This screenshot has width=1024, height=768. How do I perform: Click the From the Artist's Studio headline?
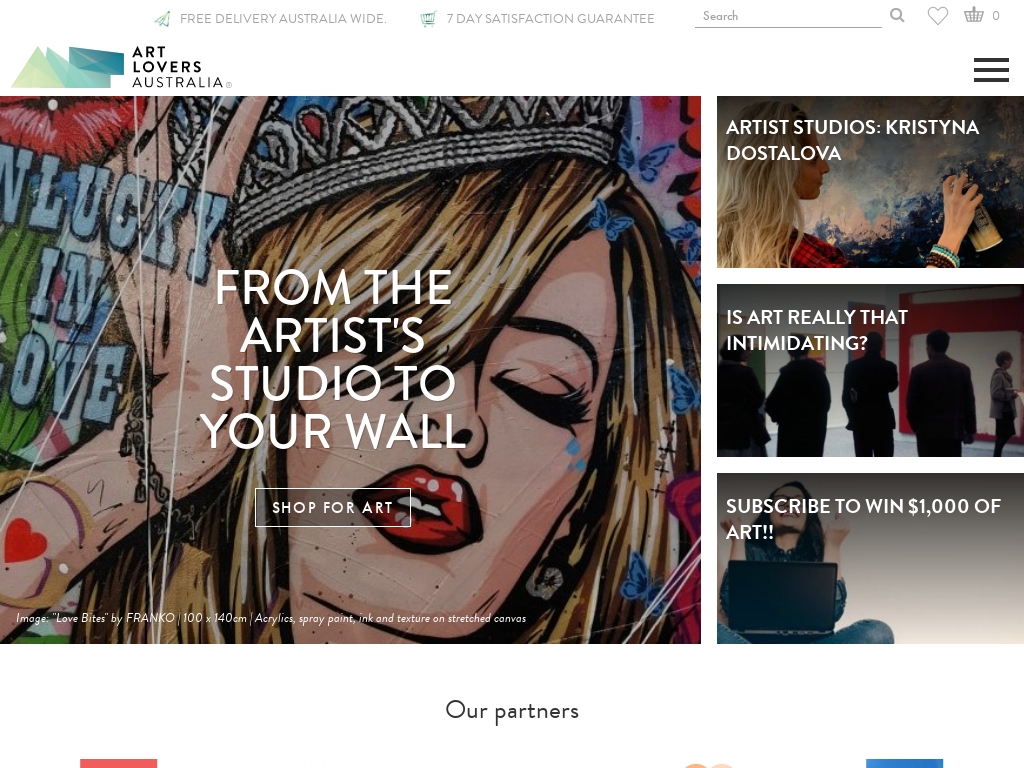coord(333,359)
